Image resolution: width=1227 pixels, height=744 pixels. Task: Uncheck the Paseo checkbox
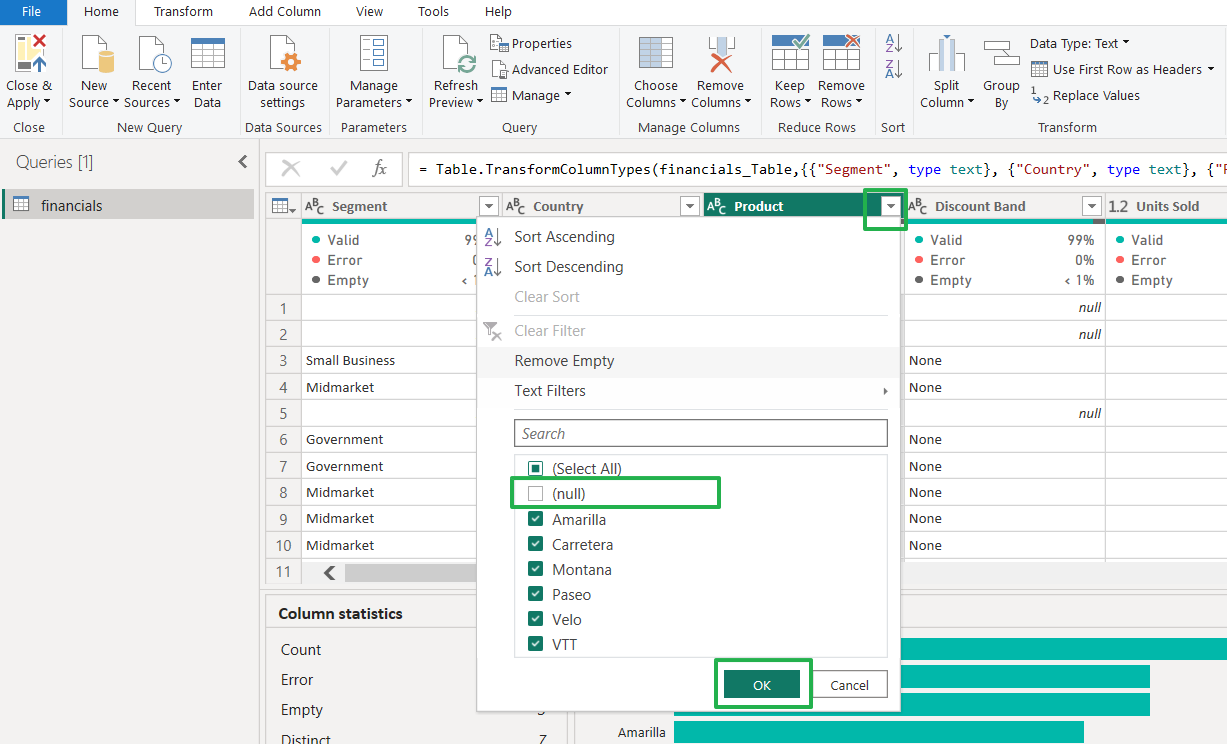click(536, 594)
